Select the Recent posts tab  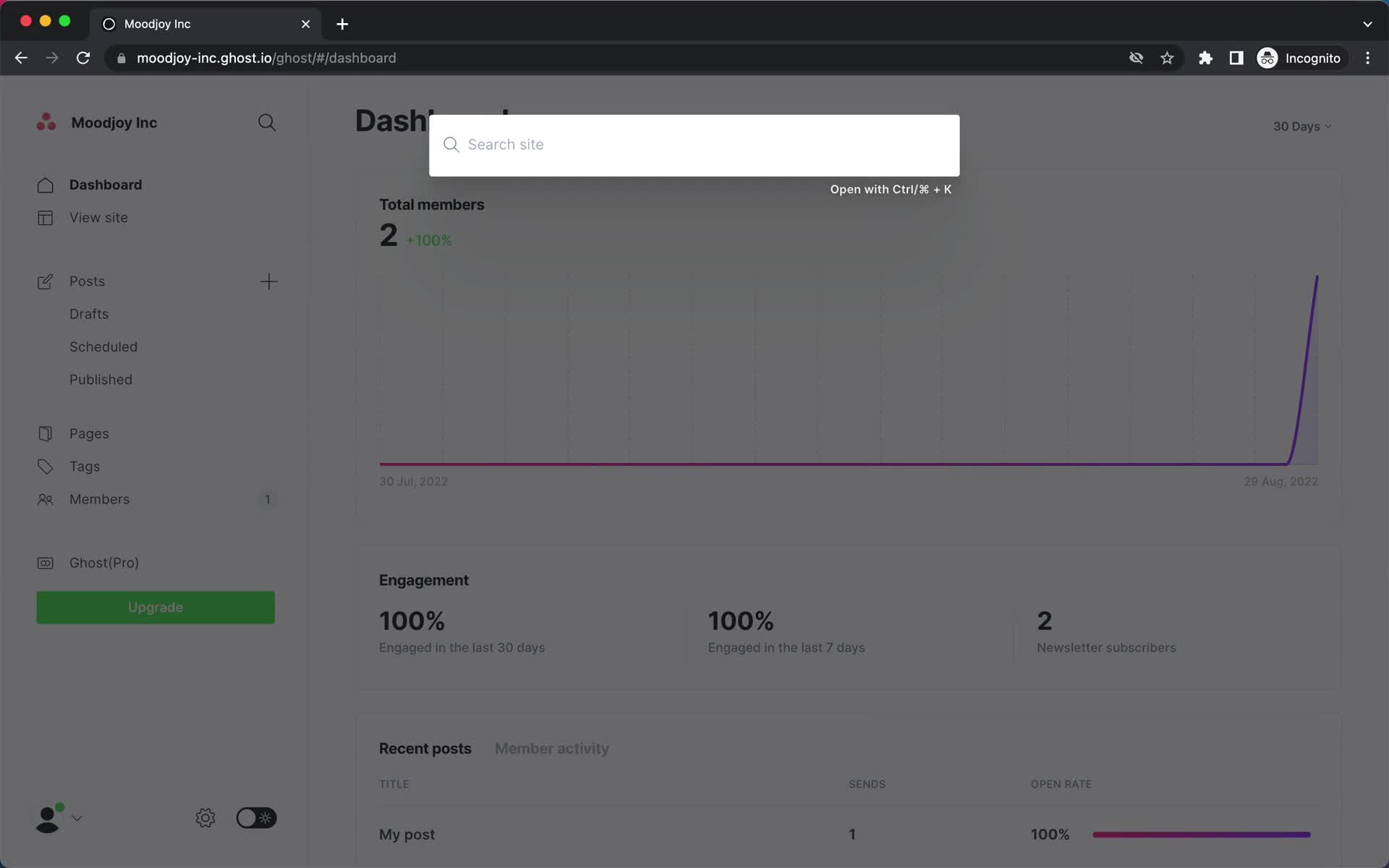point(425,748)
